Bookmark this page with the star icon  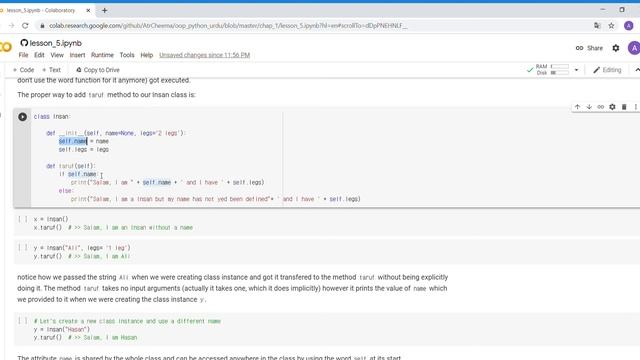coord(611,26)
